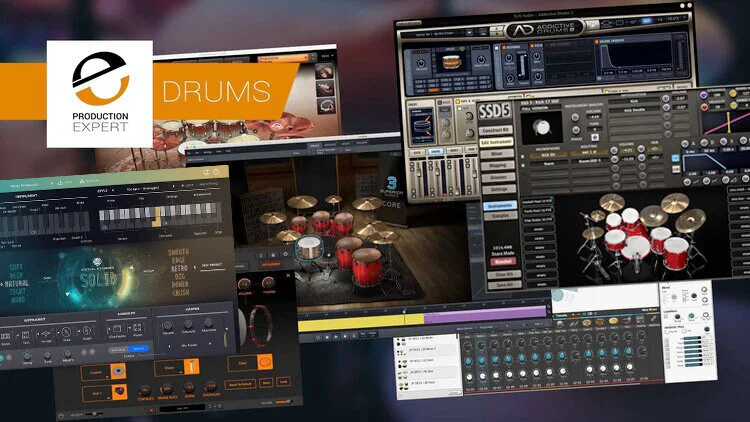Click the Save icon in Solid's top bar
This screenshot has width=750, height=422.
coord(61,182)
